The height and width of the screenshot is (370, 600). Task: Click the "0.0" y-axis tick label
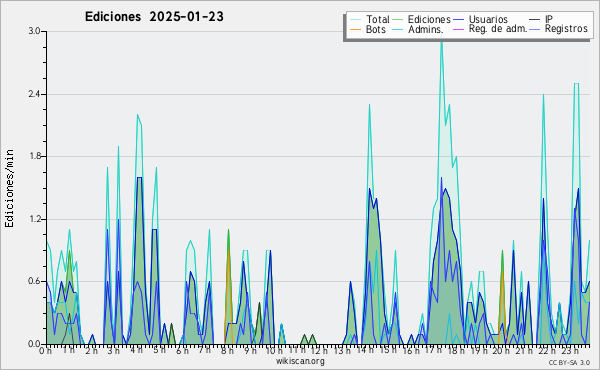[35, 344]
